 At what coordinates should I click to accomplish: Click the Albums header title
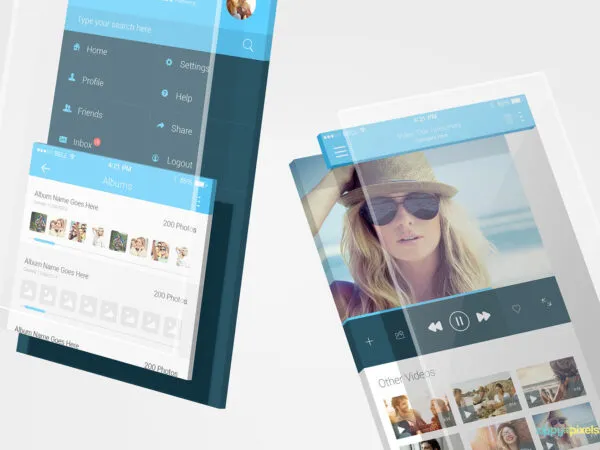117,184
